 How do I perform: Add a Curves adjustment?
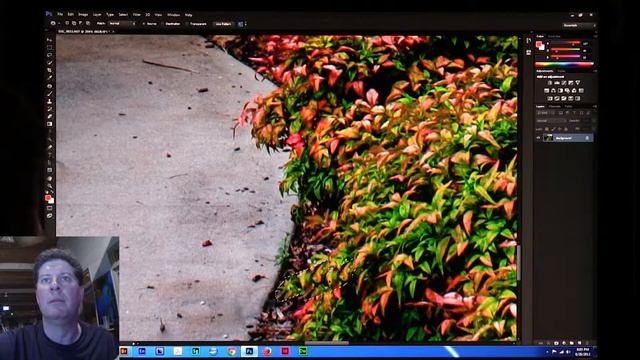[x=564, y=83]
